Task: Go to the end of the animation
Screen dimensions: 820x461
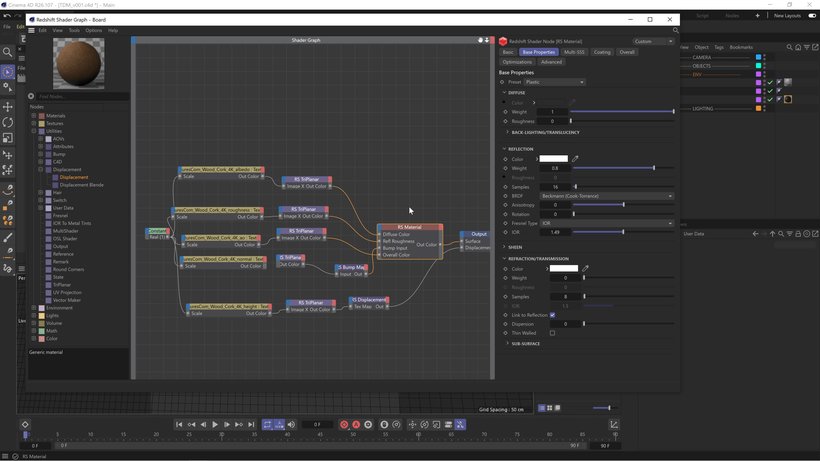Action: pos(251,424)
